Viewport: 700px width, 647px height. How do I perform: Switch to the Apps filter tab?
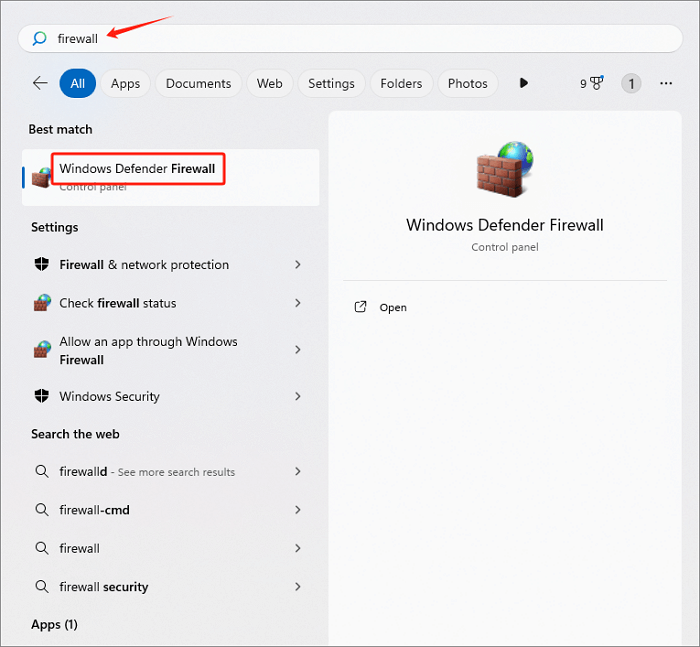coord(125,84)
